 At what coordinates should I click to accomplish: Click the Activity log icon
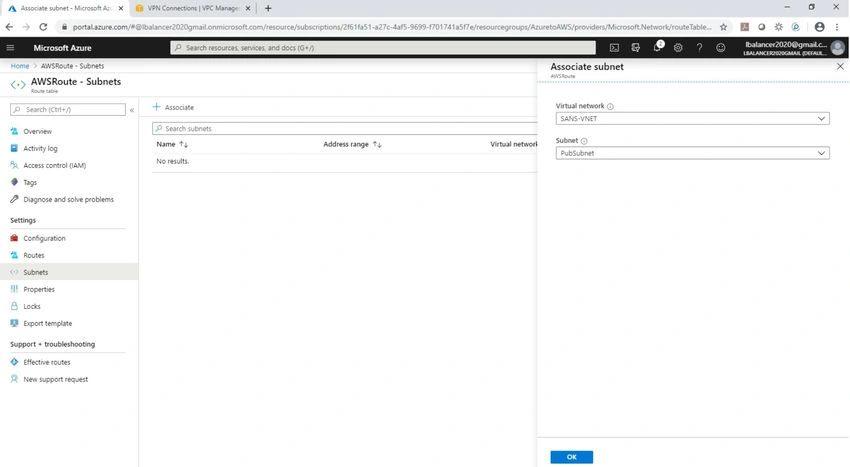click(x=15, y=148)
